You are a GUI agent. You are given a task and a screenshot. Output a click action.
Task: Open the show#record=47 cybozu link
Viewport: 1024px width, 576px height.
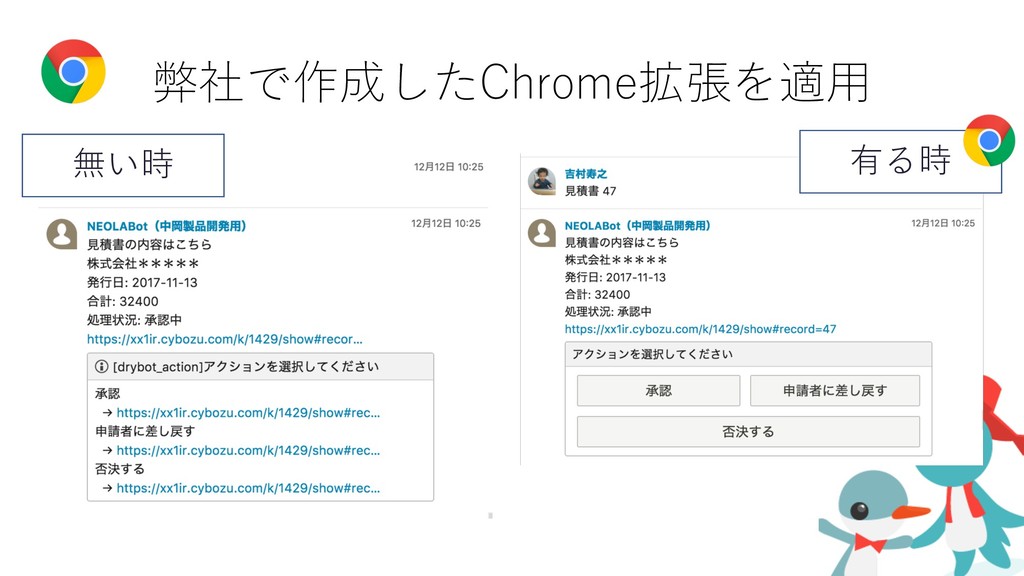point(700,329)
